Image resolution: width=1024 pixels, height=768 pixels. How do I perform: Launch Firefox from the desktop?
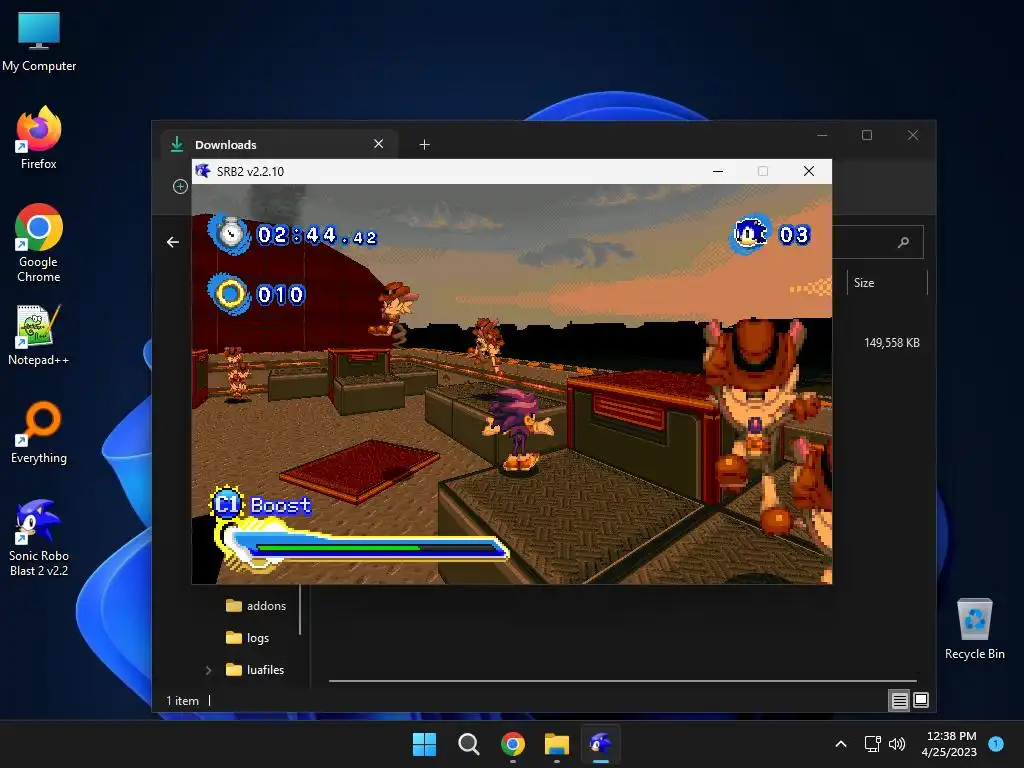coord(39,138)
